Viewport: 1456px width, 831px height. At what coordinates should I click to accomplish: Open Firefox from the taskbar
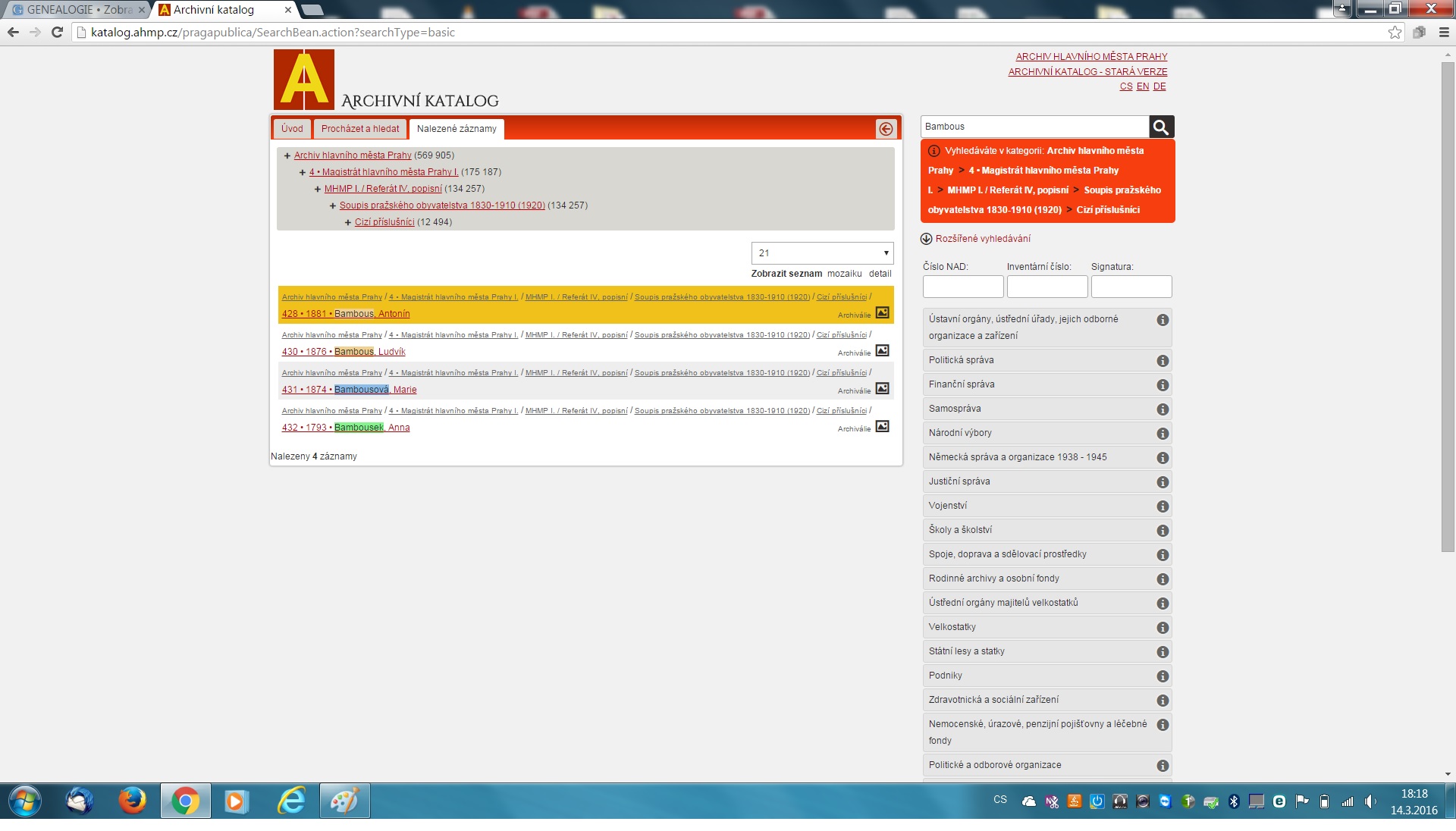click(x=132, y=801)
